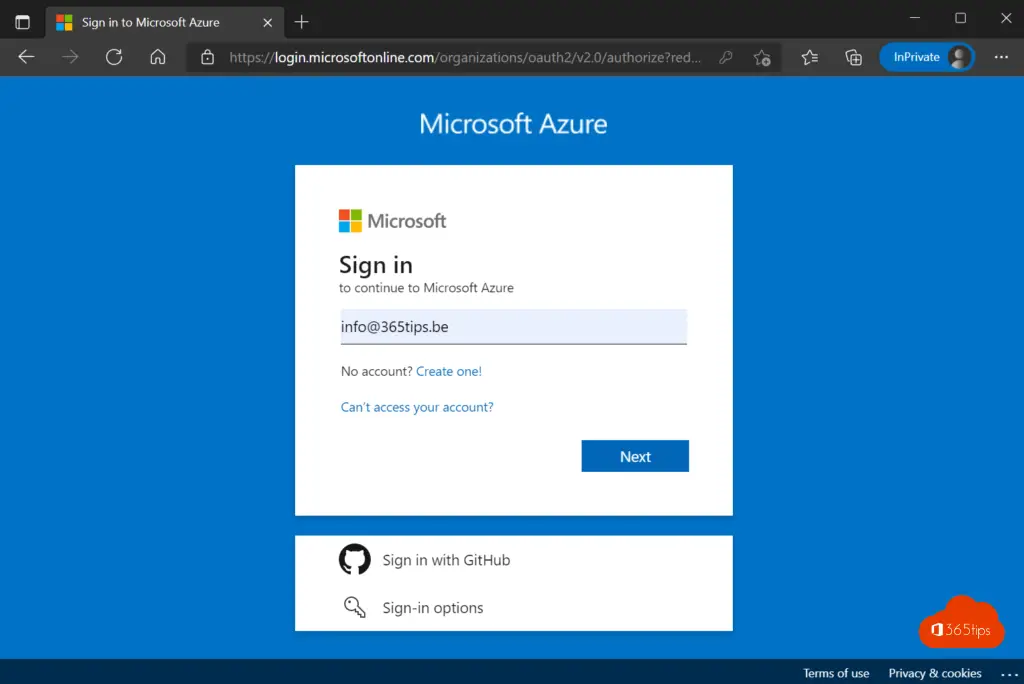Image resolution: width=1024 pixels, height=684 pixels.
Task: Open the Collections icon
Action: (854, 57)
